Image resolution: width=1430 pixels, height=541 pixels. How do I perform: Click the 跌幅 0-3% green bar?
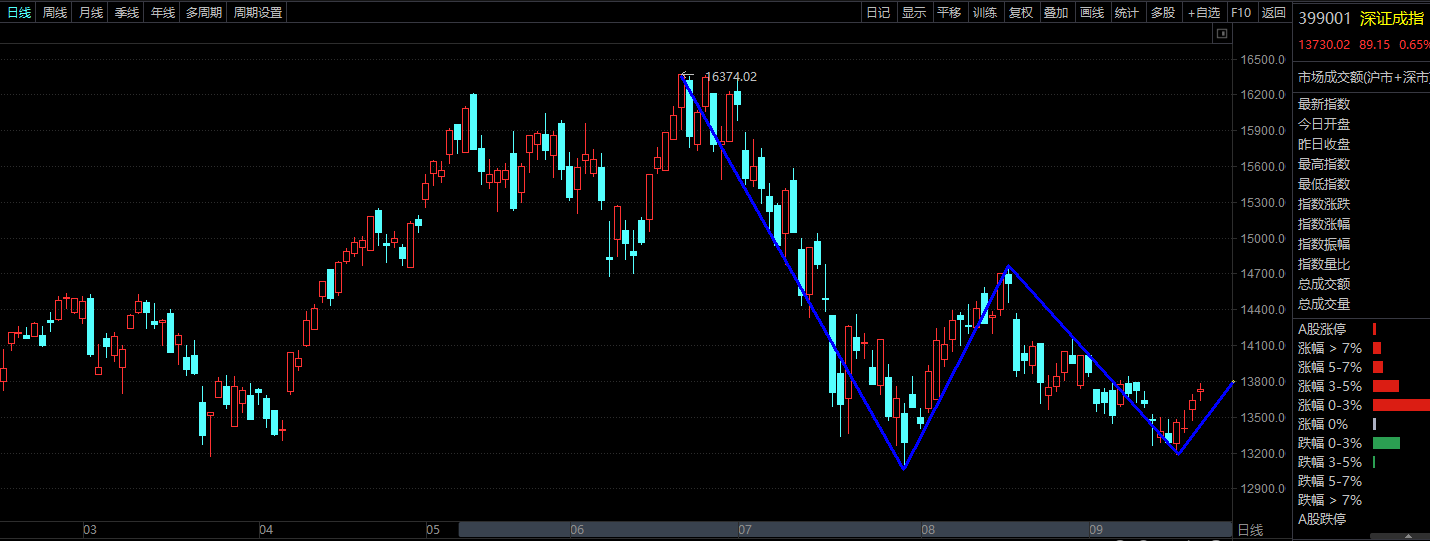1386,443
